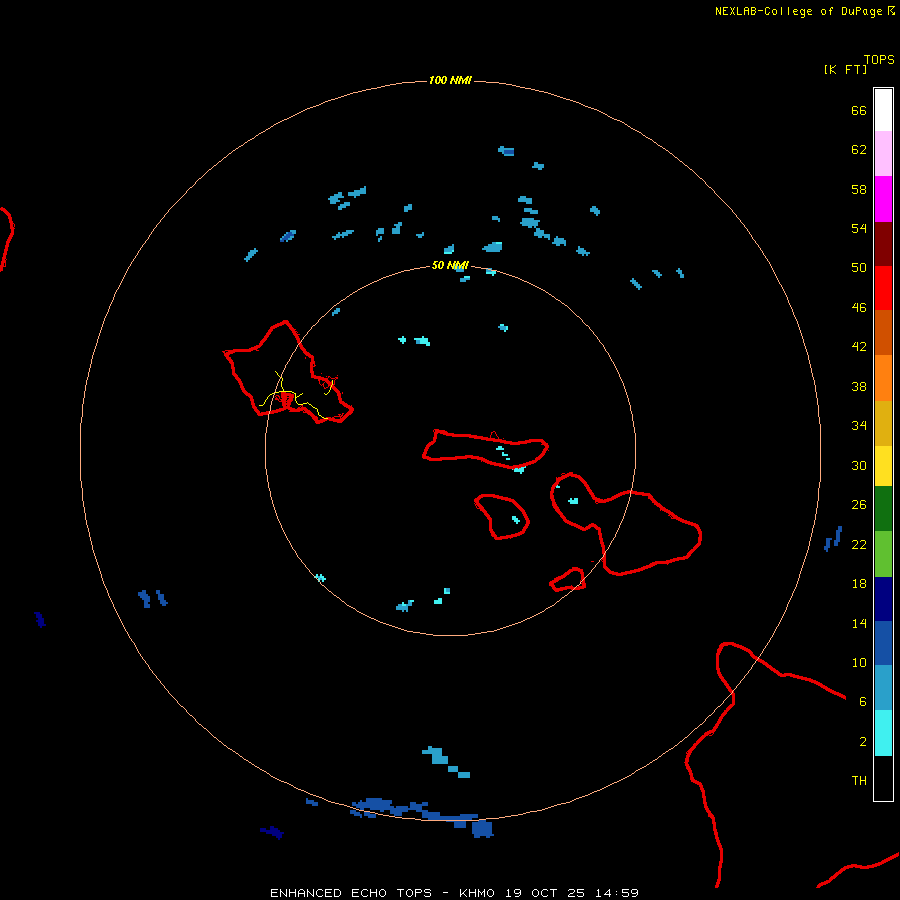Select the 34 legend value
The width and height of the screenshot is (900, 900).
859,426
